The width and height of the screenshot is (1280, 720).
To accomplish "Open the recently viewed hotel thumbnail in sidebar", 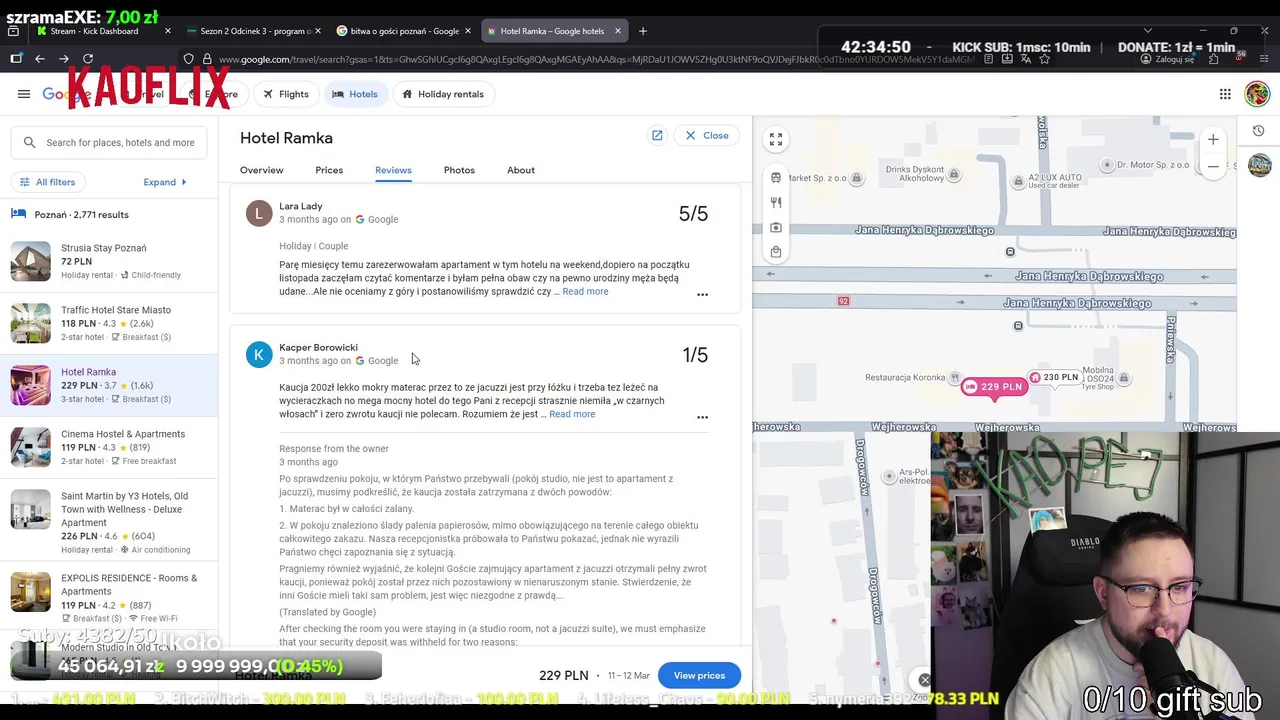I will point(1259,164).
